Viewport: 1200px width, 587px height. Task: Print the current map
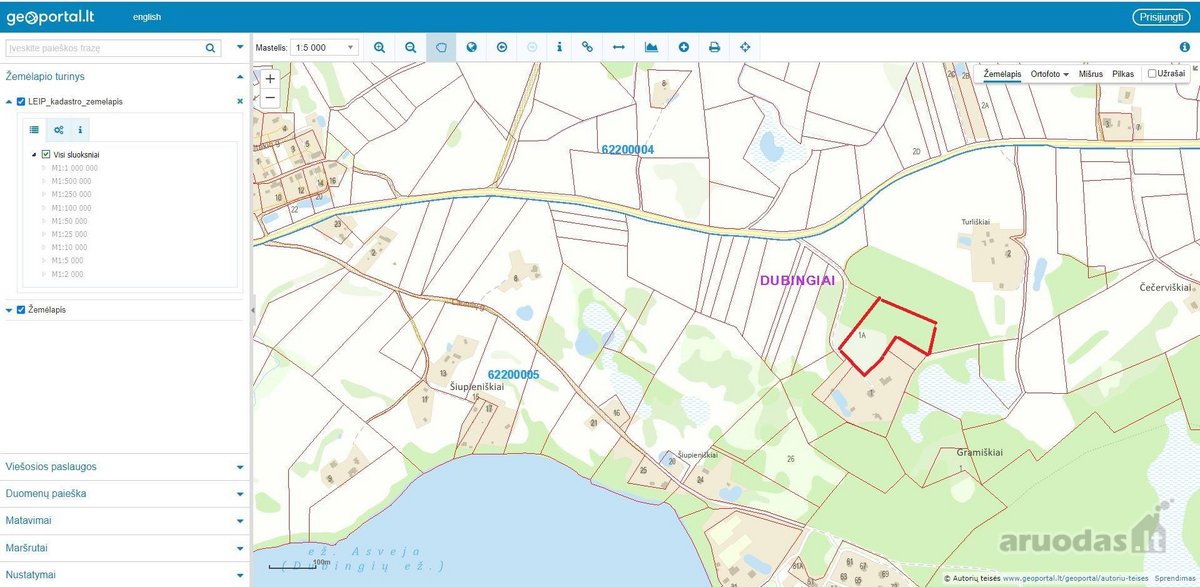pos(714,47)
